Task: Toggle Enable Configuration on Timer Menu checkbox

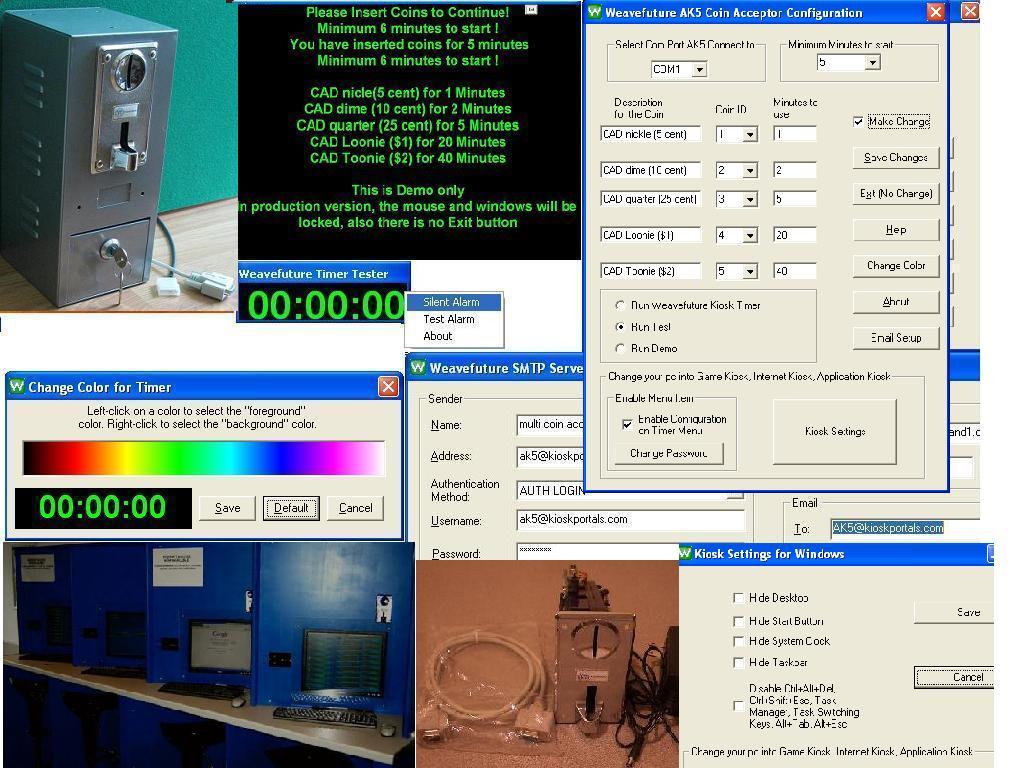Action: (627, 424)
